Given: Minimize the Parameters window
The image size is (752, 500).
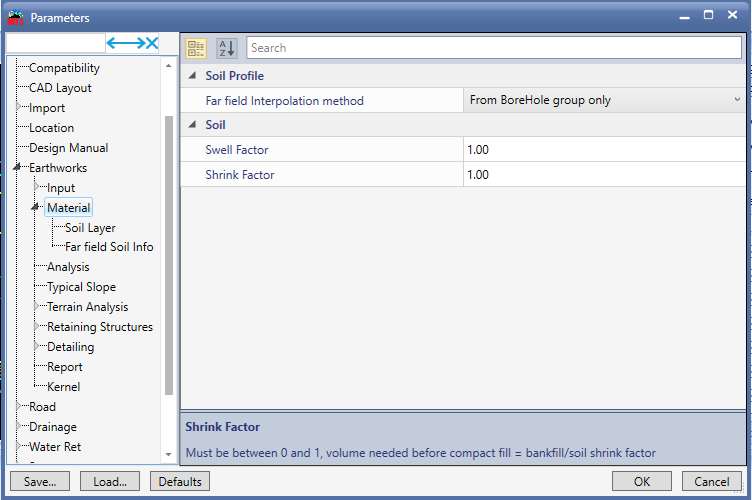Looking at the screenshot, I should pyautogui.click(x=684, y=17).
